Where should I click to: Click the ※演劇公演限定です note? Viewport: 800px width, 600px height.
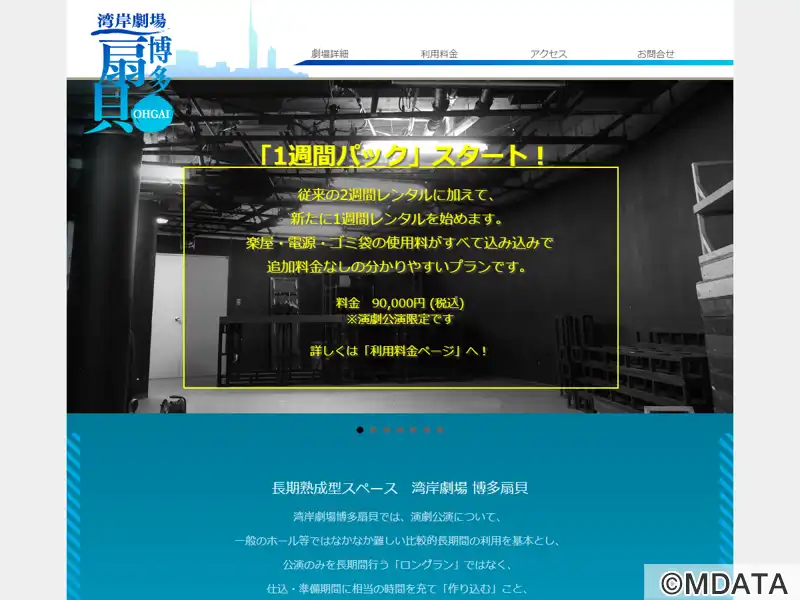coord(400,319)
